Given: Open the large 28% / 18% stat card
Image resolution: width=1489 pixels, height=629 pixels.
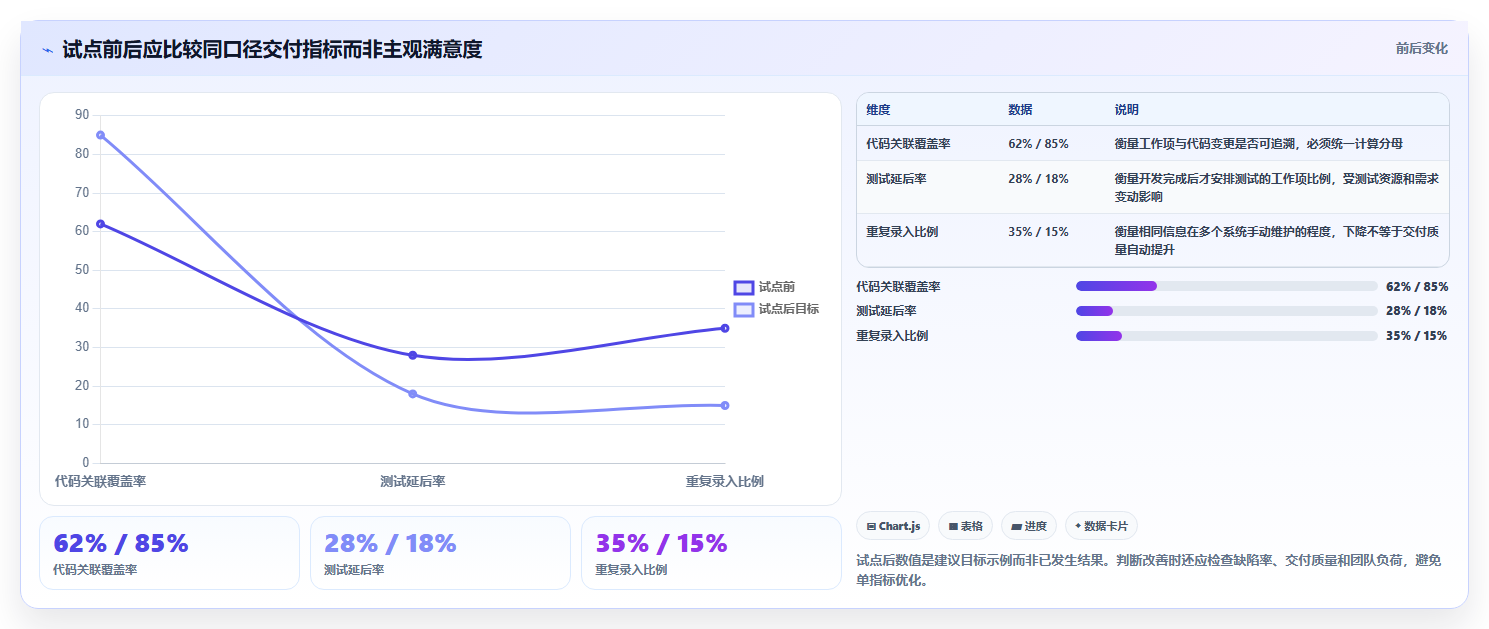Looking at the screenshot, I should coord(440,553).
